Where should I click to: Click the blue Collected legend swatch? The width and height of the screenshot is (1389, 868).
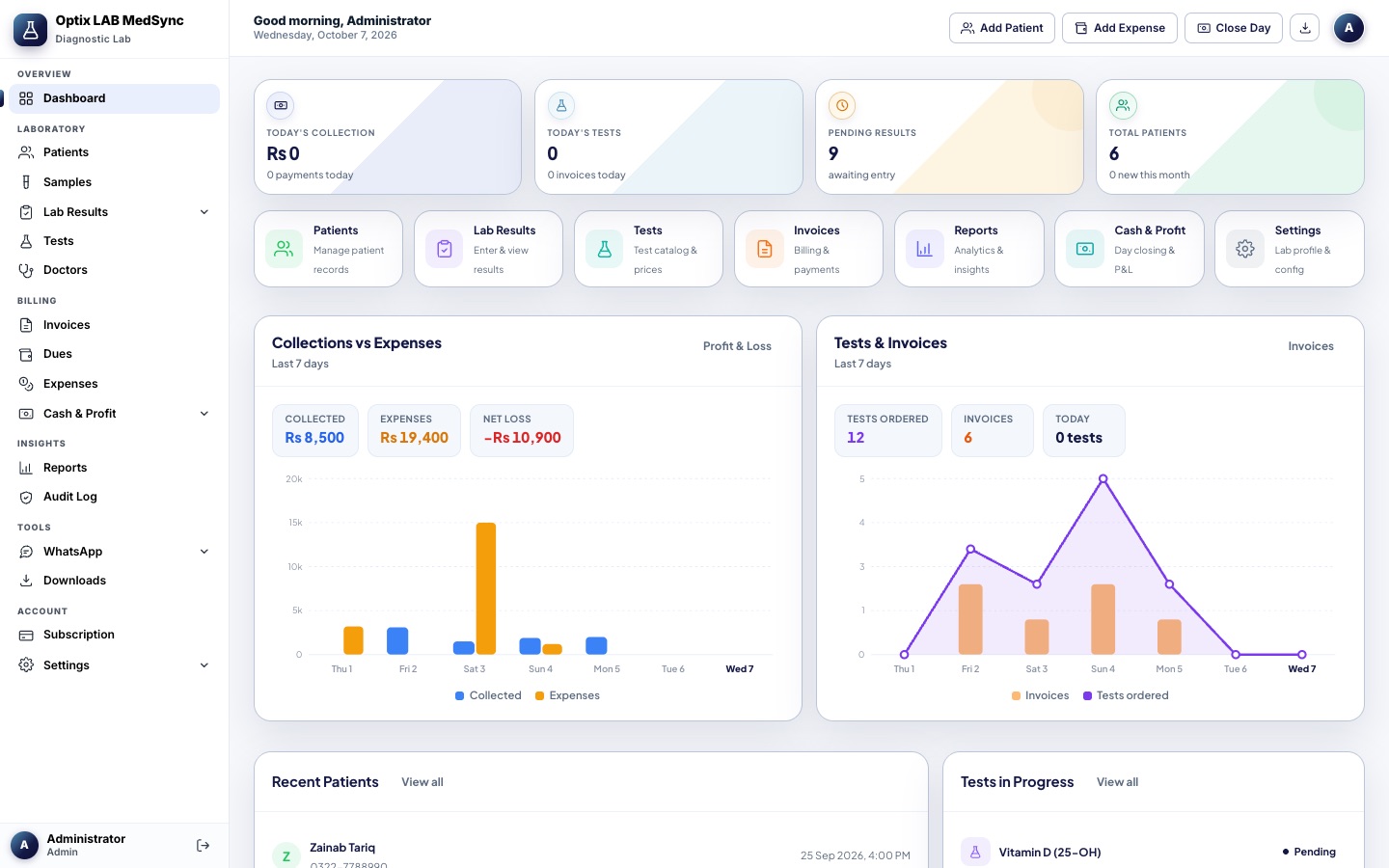coord(460,695)
